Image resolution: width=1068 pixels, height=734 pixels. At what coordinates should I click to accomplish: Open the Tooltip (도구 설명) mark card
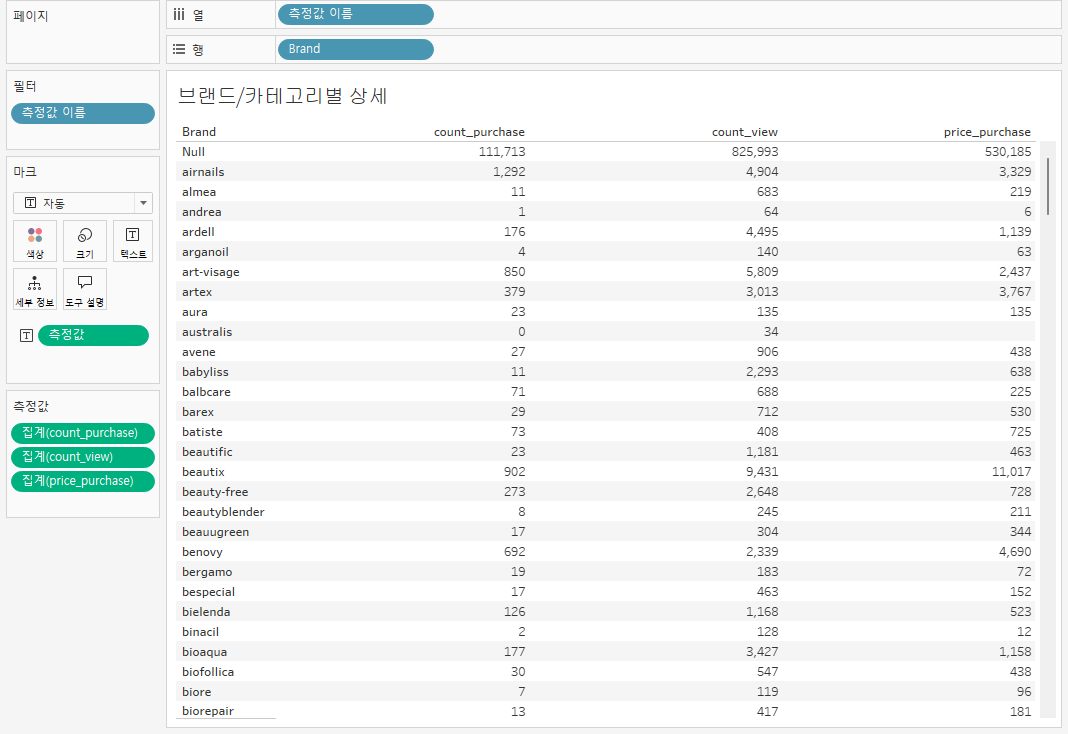pos(84,289)
